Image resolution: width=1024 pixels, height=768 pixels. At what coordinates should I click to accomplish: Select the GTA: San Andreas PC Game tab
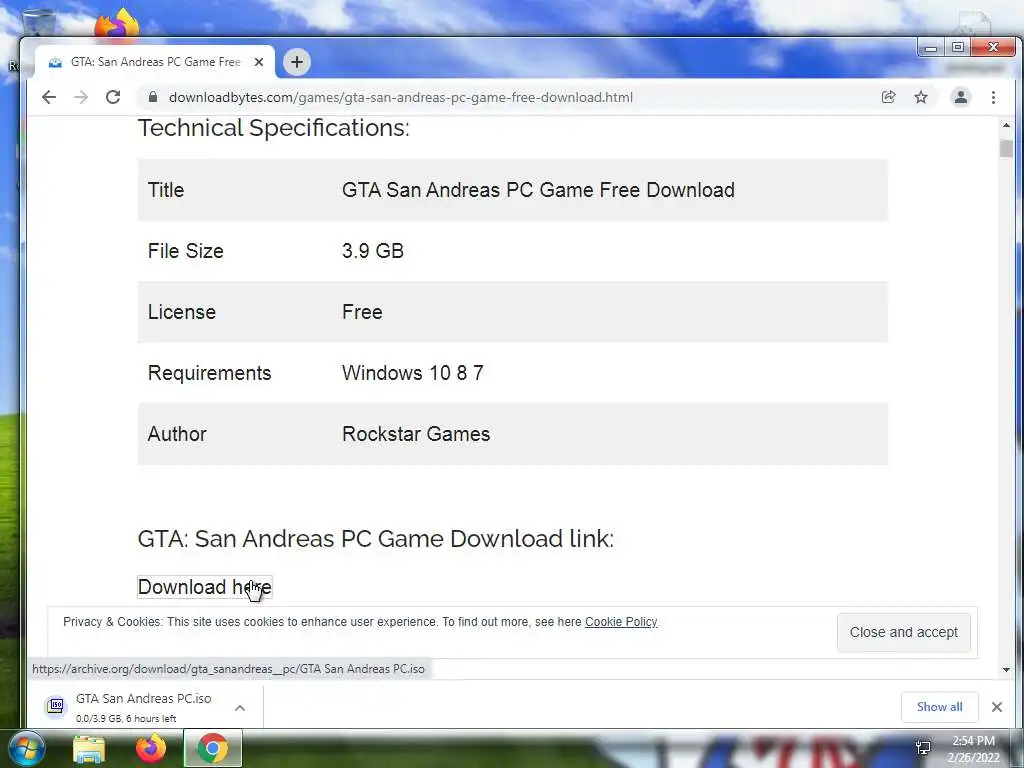155,62
